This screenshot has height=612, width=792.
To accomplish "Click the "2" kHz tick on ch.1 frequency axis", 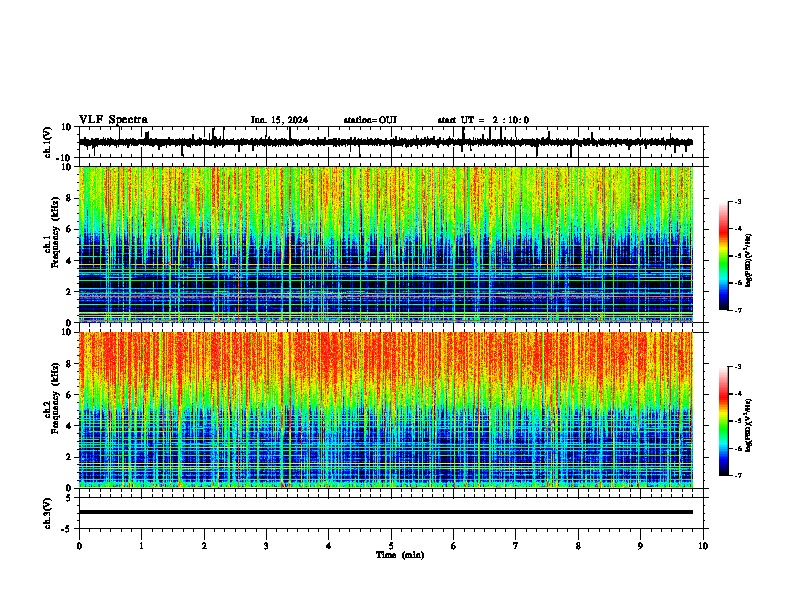I will (69, 291).
